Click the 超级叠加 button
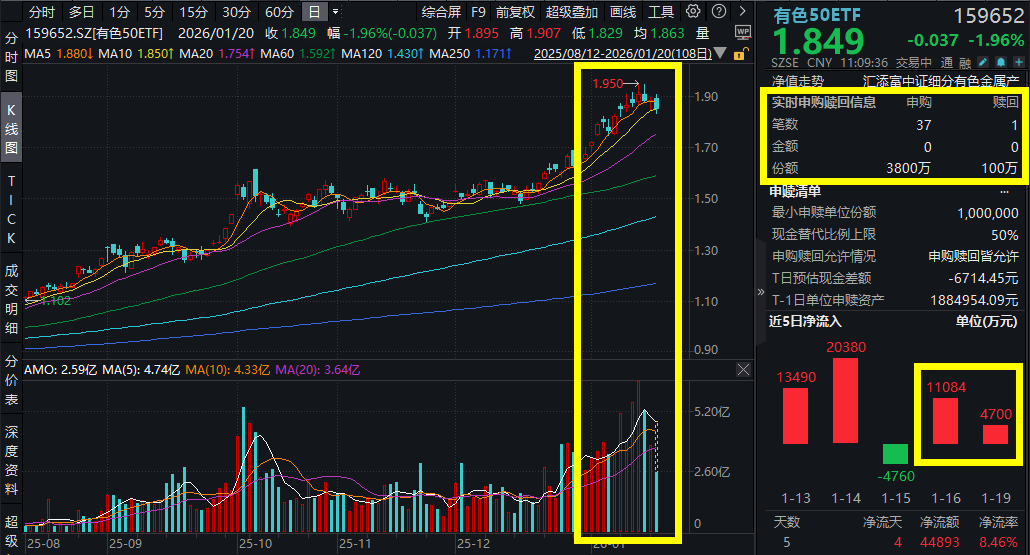Viewport: 1030px width, 555px height. [572, 12]
